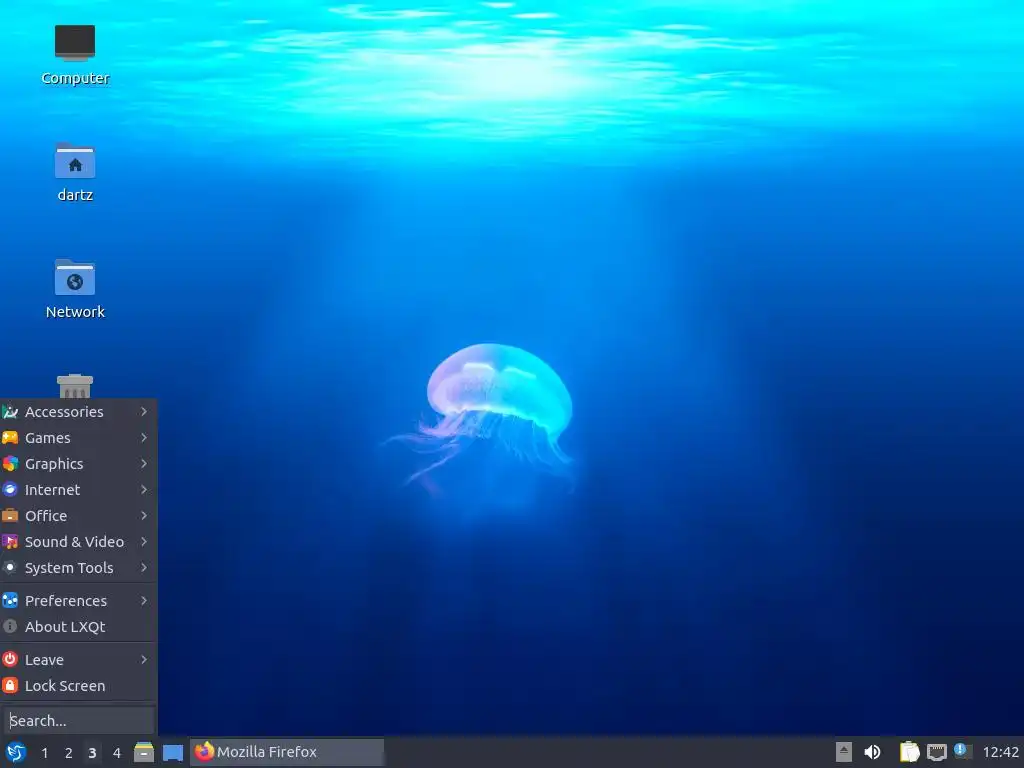Click the Internet globe icon
Screen dimensions: 1024x768
[10, 490]
